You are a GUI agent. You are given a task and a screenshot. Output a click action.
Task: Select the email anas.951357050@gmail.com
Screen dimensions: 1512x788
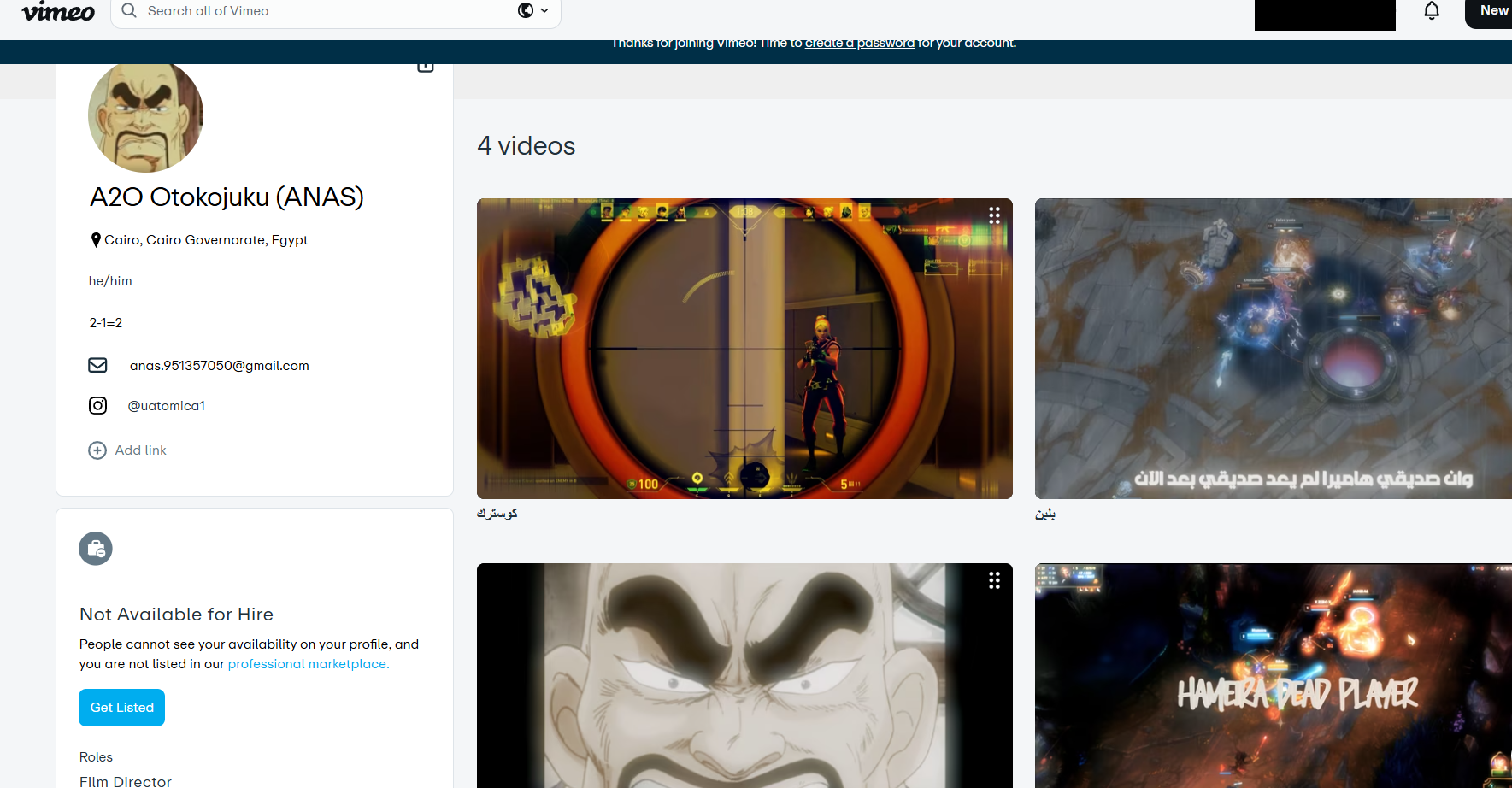[x=220, y=366]
